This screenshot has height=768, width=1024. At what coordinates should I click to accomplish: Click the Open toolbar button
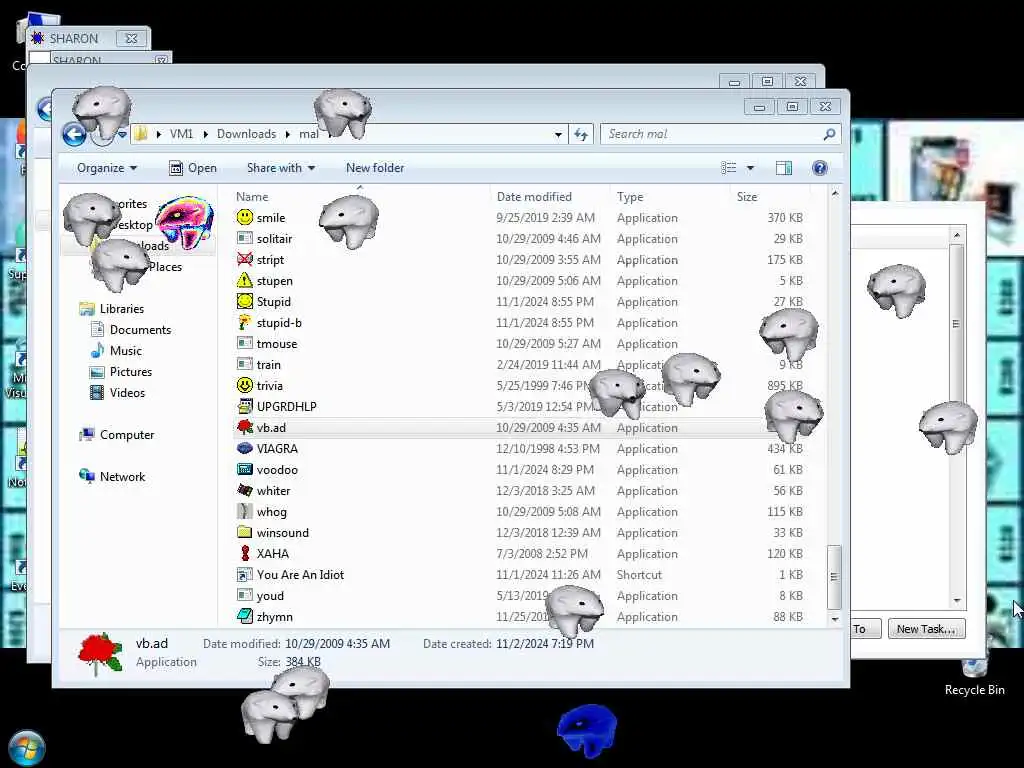coord(193,168)
